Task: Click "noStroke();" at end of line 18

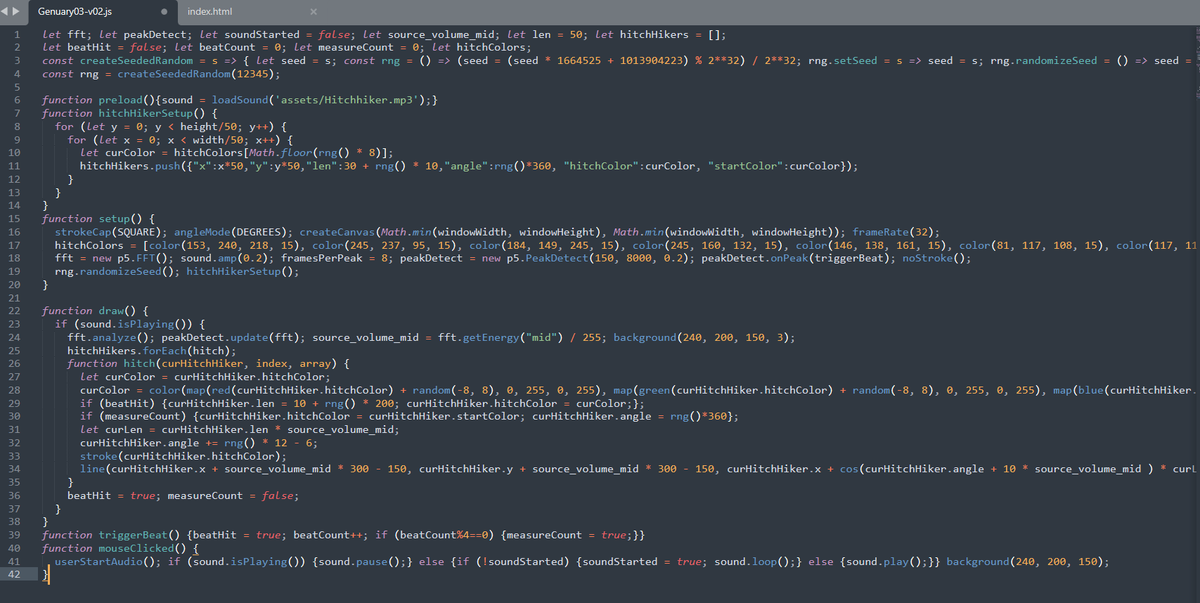Action: click(x=937, y=258)
